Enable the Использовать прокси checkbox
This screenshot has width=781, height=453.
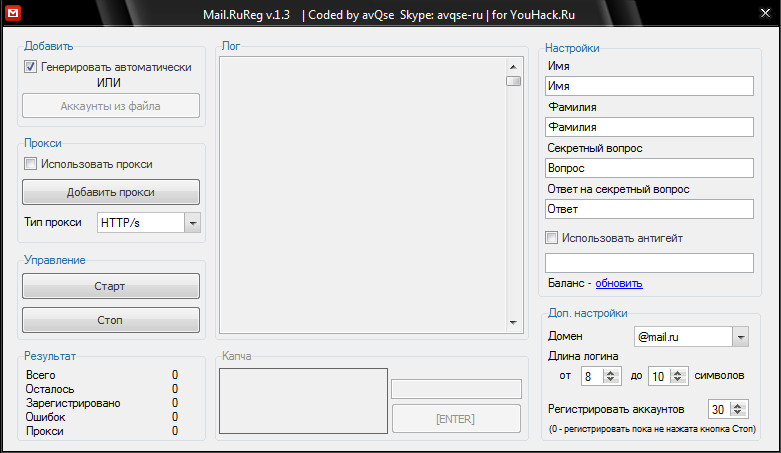pyautogui.click(x=30, y=163)
